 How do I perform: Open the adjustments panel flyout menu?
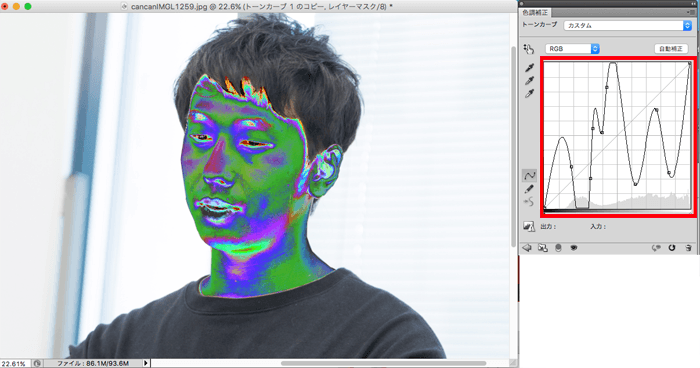click(x=692, y=13)
